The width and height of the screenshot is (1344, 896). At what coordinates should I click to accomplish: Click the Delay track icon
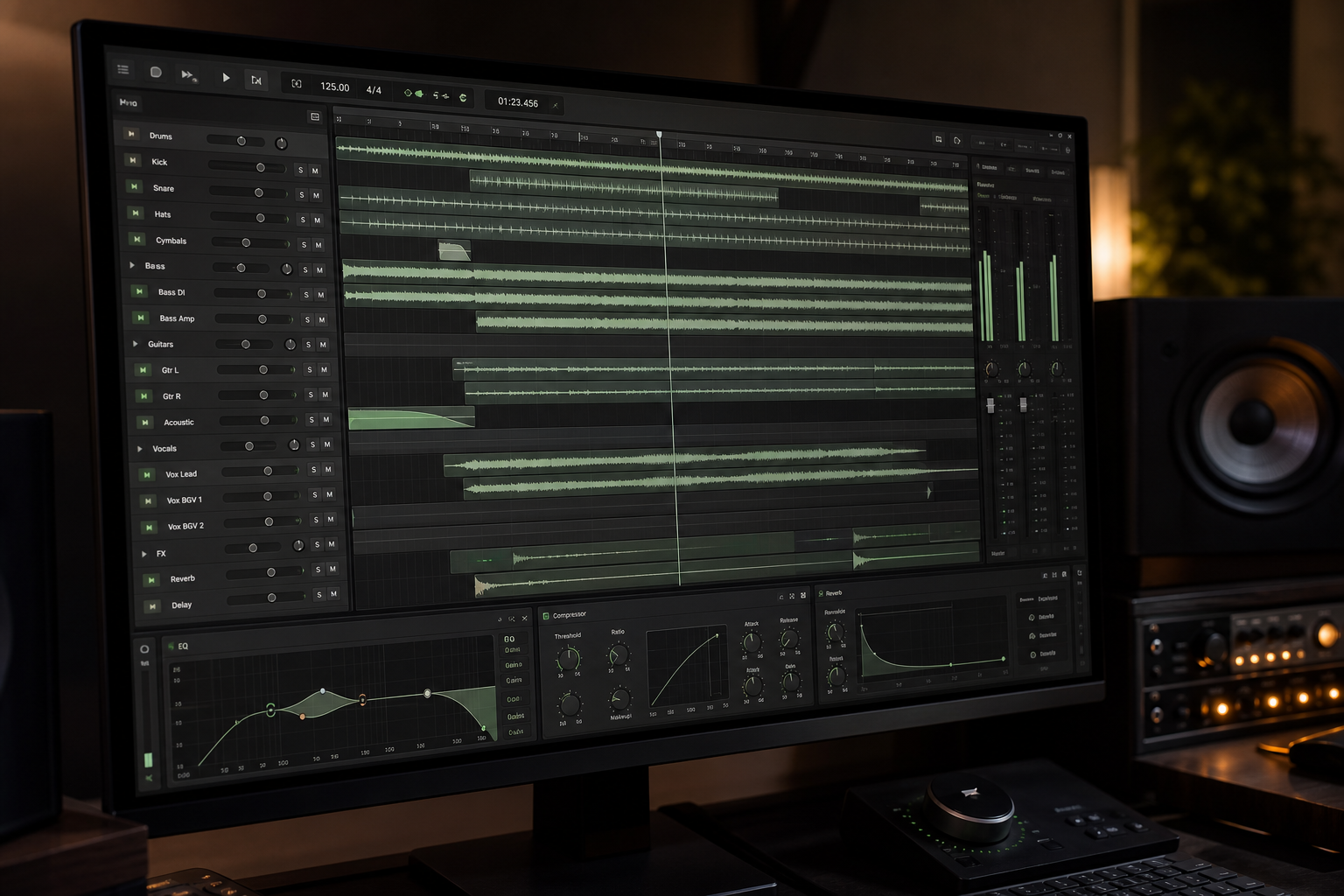(x=152, y=605)
